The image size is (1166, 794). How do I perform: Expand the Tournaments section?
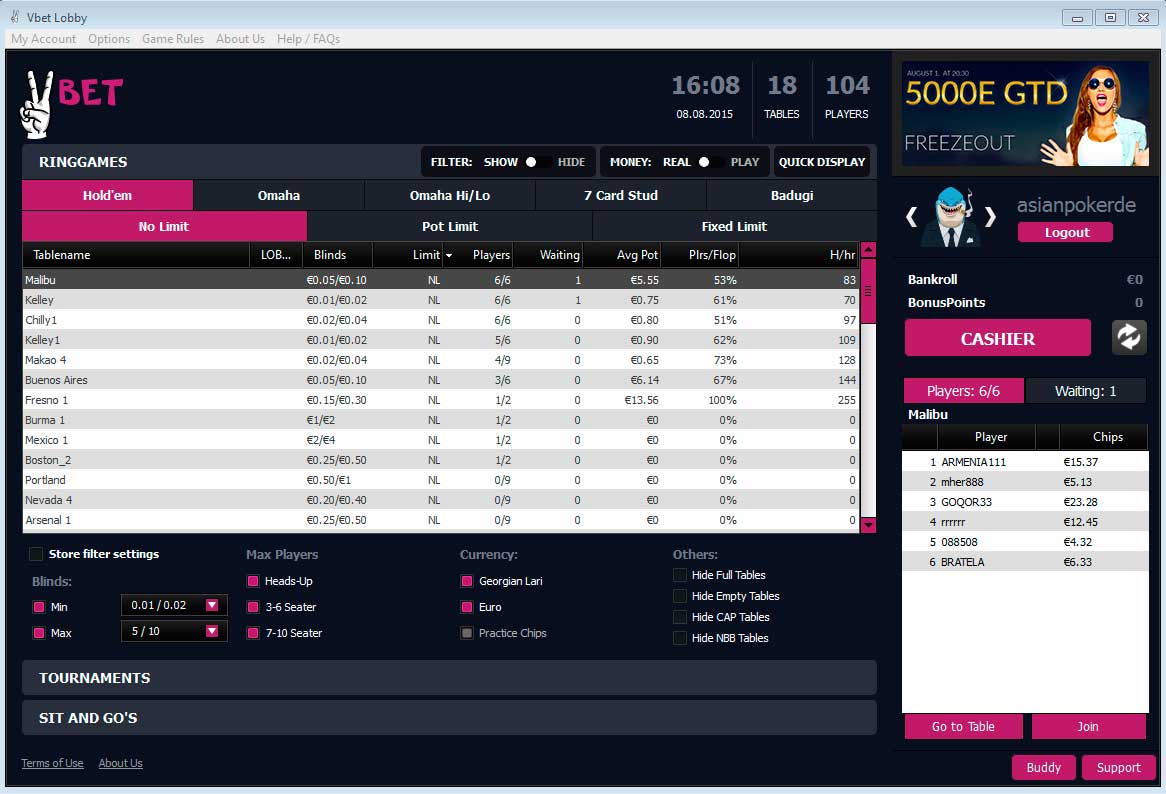click(449, 677)
